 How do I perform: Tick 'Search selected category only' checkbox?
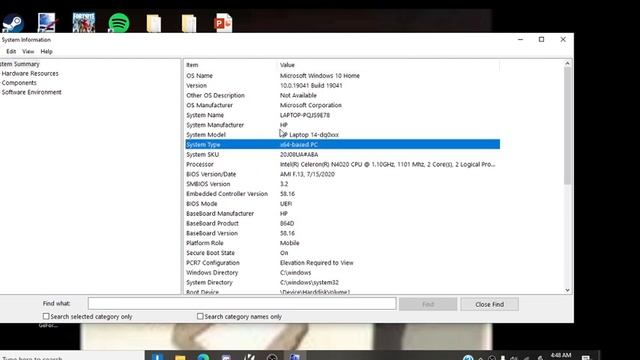(x=46, y=316)
